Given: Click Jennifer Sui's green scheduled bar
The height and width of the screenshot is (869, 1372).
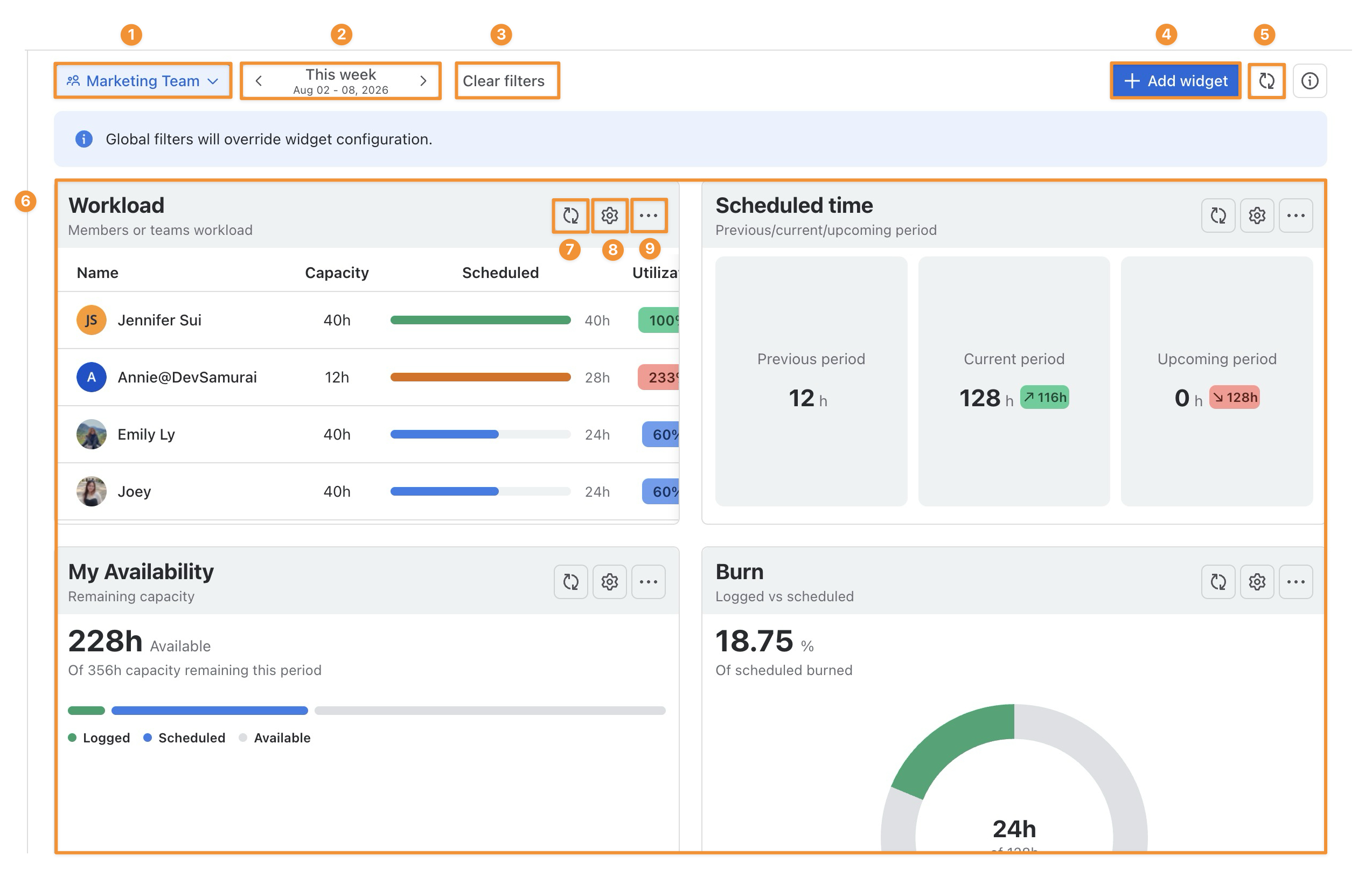Looking at the screenshot, I should (x=480, y=320).
